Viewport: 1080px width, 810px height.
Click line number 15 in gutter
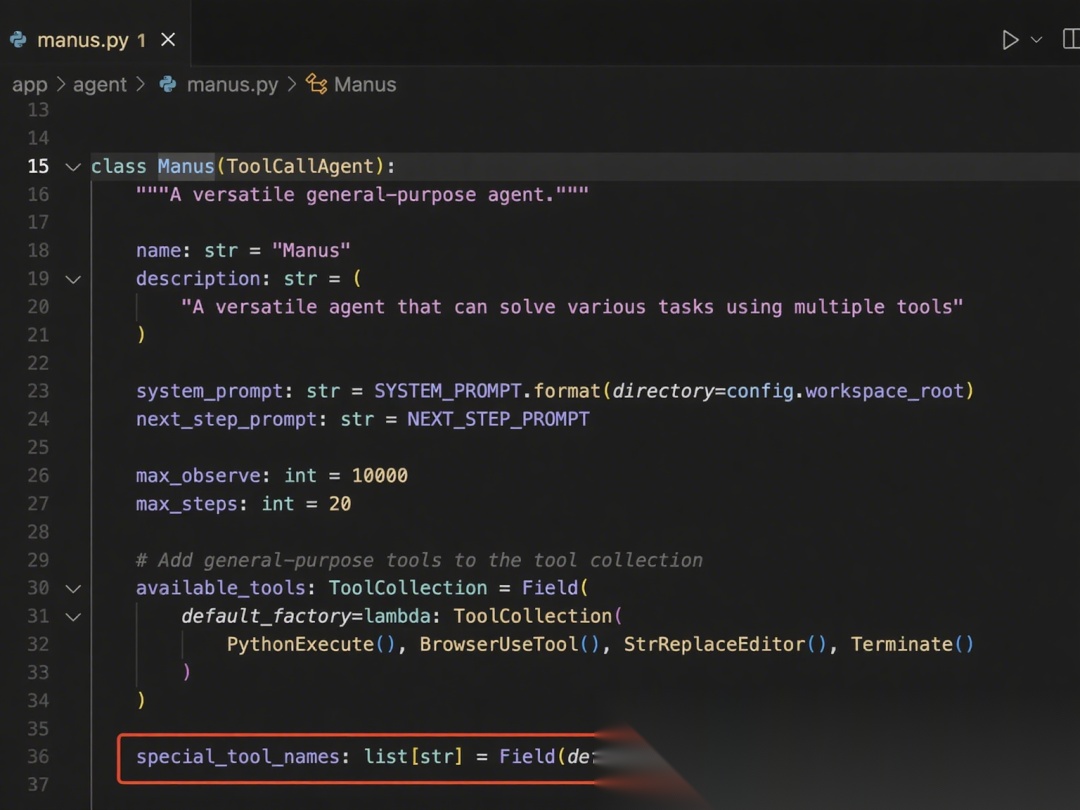(39, 167)
